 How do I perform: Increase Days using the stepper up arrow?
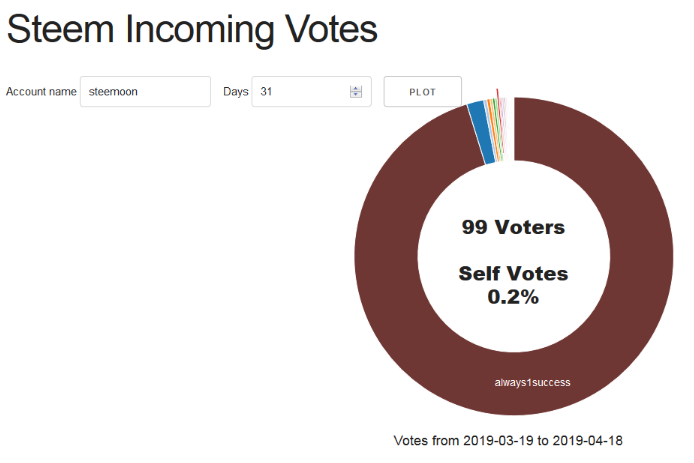pyautogui.click(x=356, y=89)
